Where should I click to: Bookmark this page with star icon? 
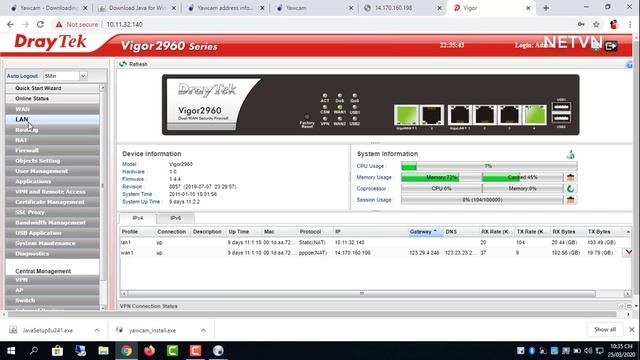coord(596,24)
